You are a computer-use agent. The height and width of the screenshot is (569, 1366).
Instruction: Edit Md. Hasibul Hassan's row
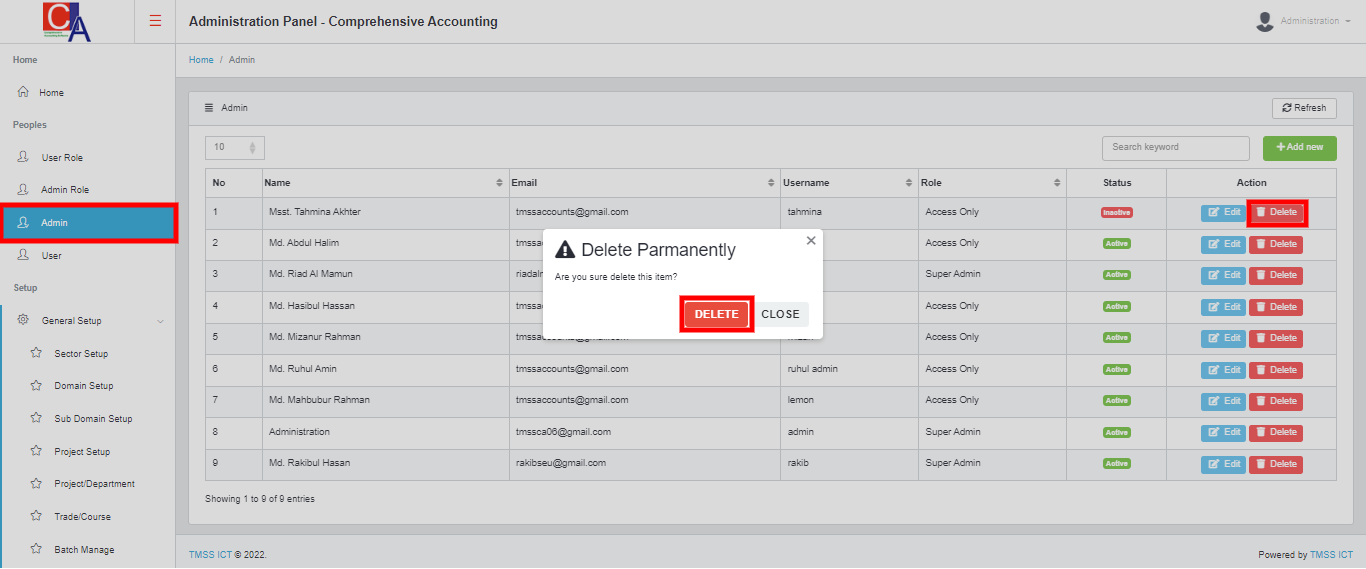coord(1223,307)
